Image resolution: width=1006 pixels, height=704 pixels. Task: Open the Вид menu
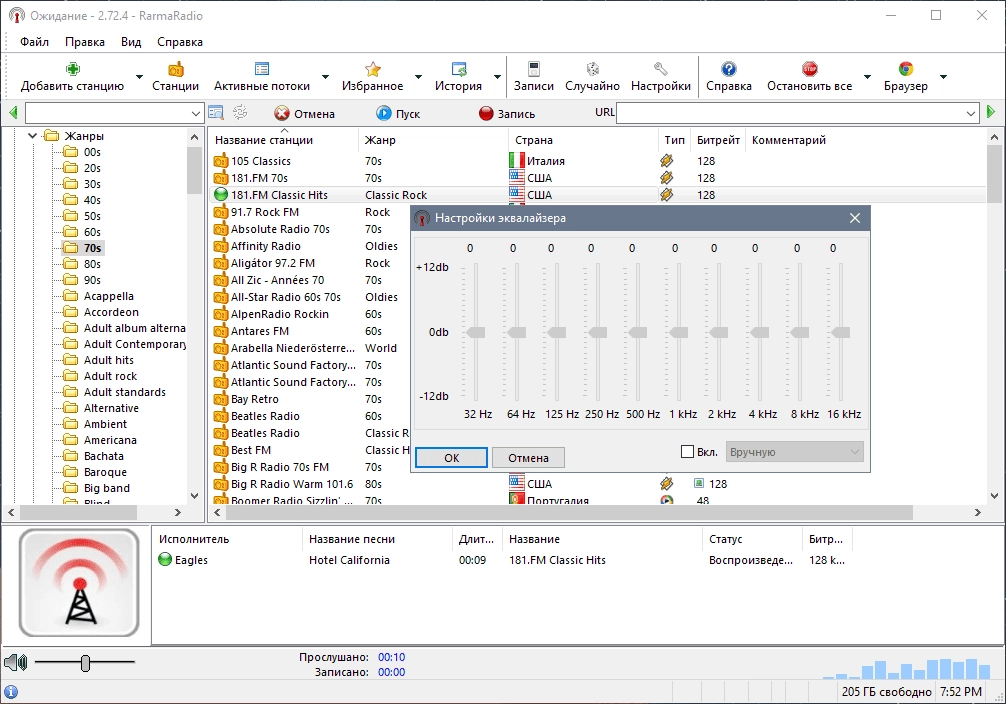(131, 42)
